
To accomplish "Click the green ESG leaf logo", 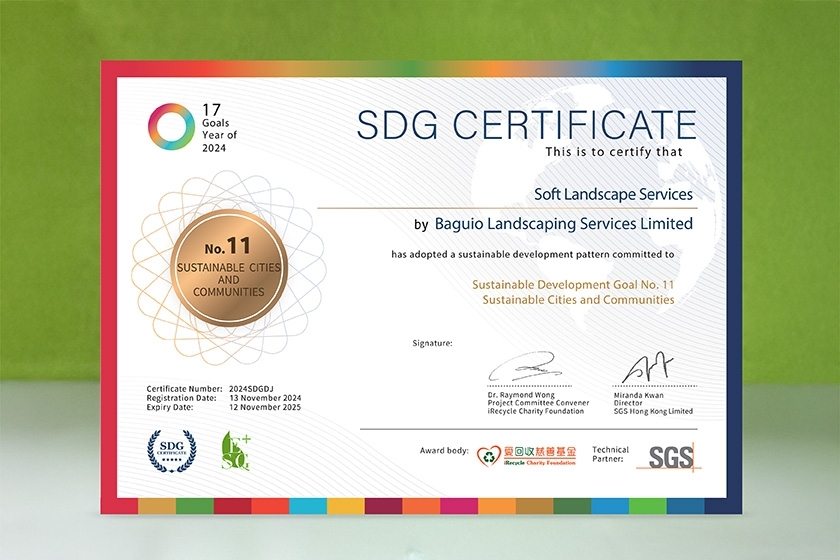I will coord(235,451).
